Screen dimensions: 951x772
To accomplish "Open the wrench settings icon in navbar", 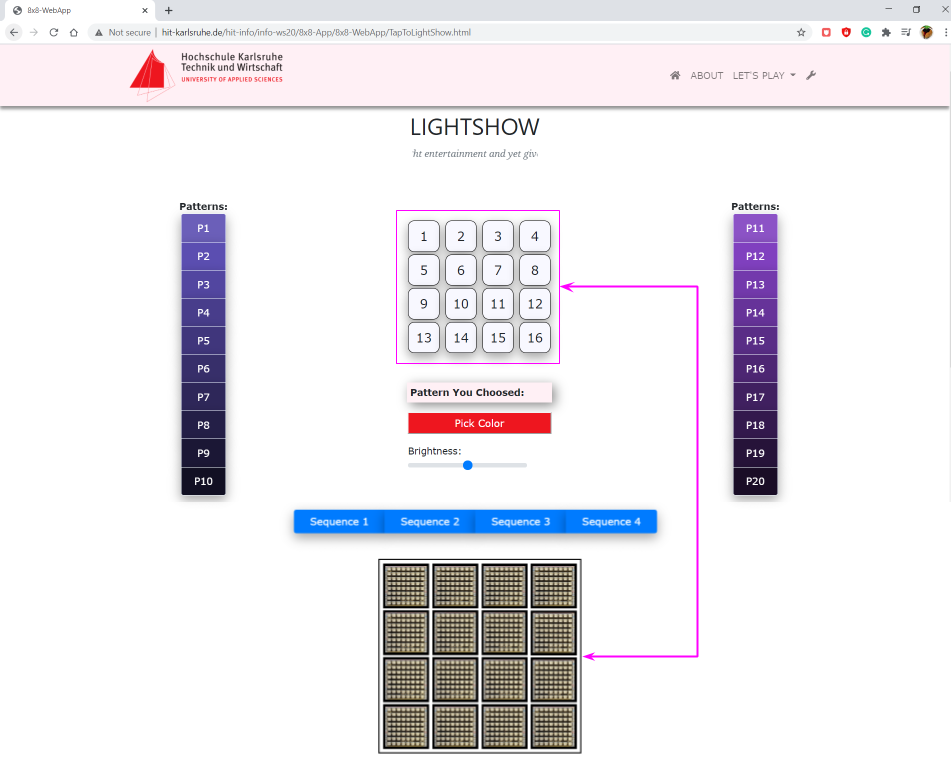I will click(x=811, y=76).
